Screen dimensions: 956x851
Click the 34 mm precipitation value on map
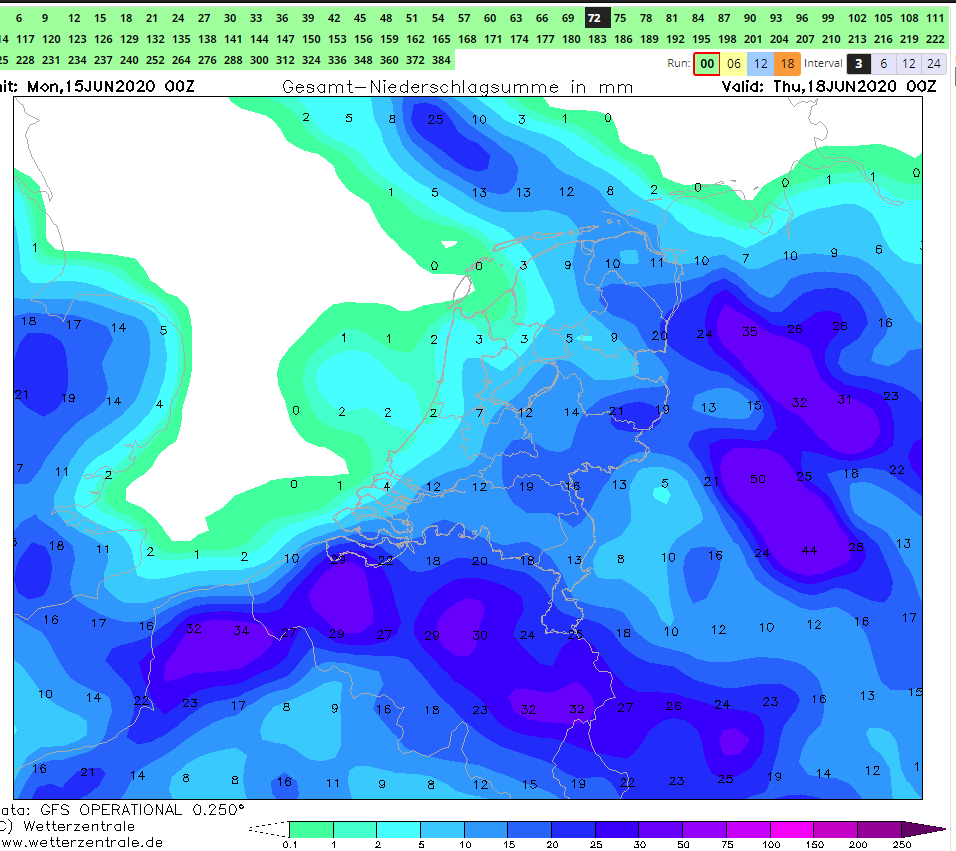click(x=241, y=630)
